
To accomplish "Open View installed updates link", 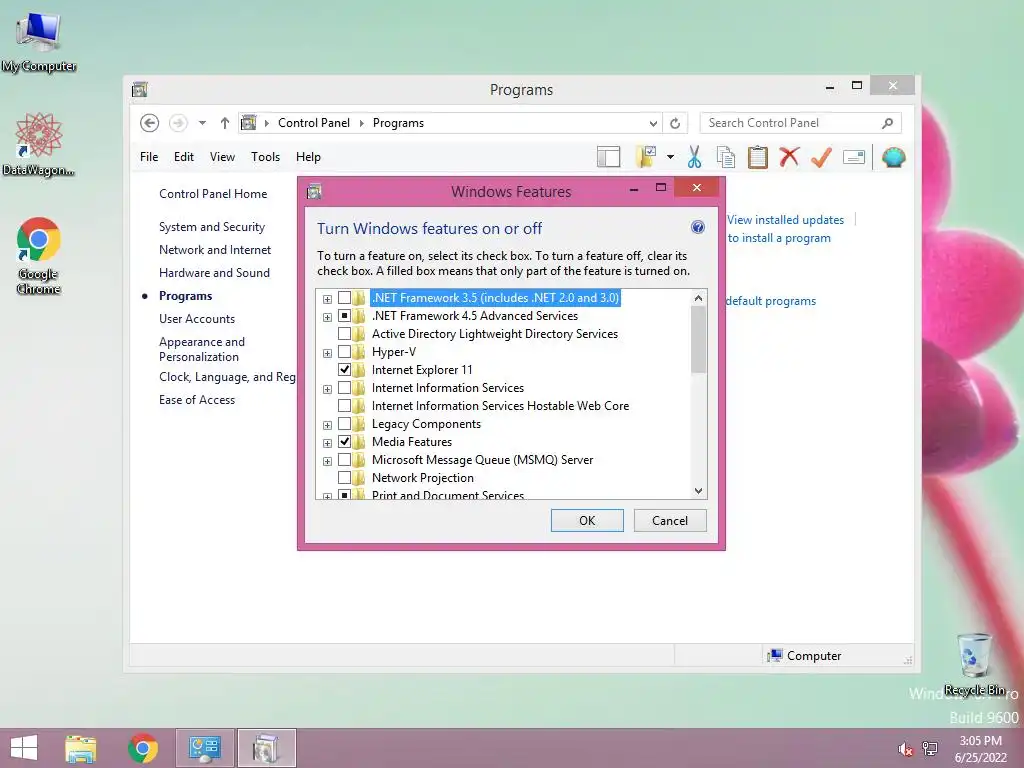I will click(786, 220).
